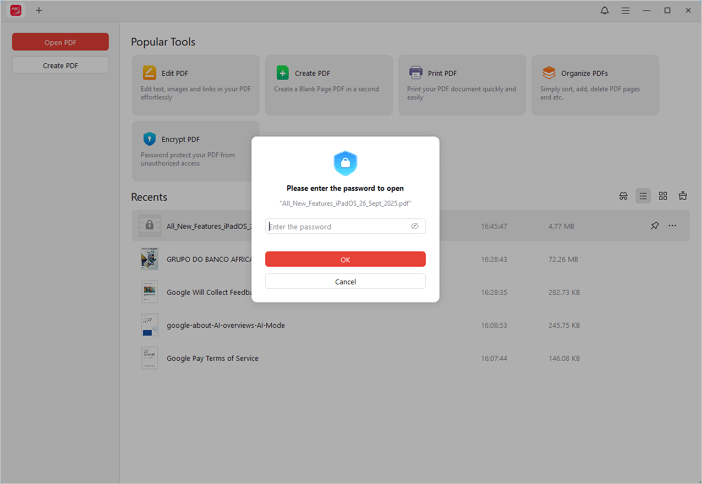
Task: Click the green Create PDF tool icon
Action: 283,73
